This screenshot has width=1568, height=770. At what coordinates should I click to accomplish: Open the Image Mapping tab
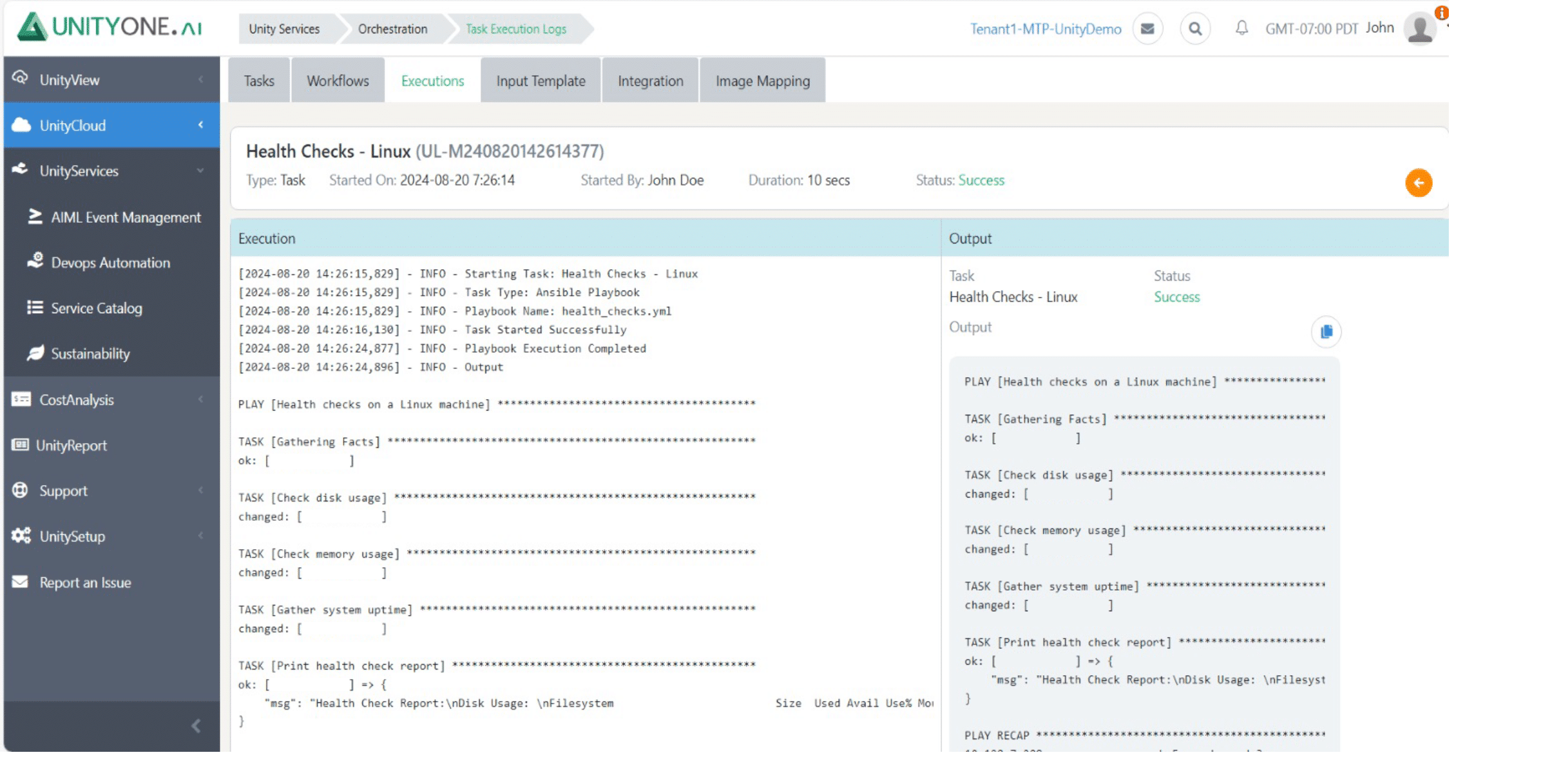click(763, 80)
